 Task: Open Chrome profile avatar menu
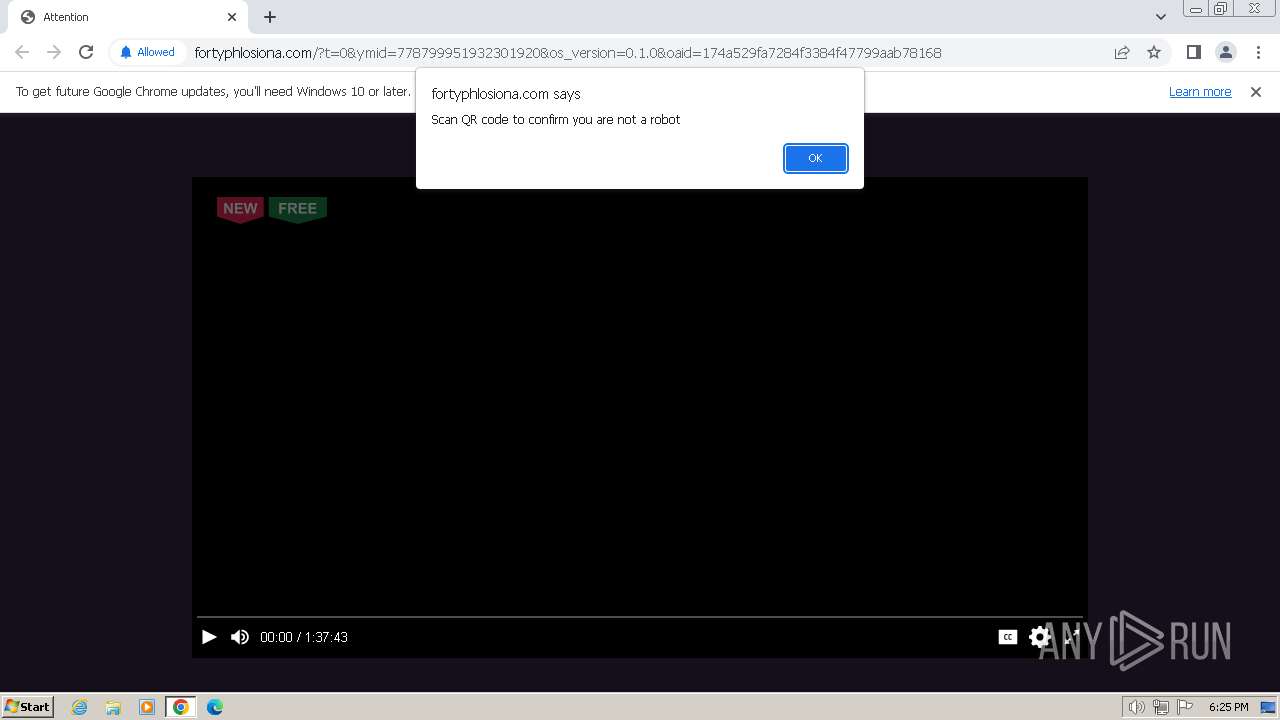(1226, 52)
